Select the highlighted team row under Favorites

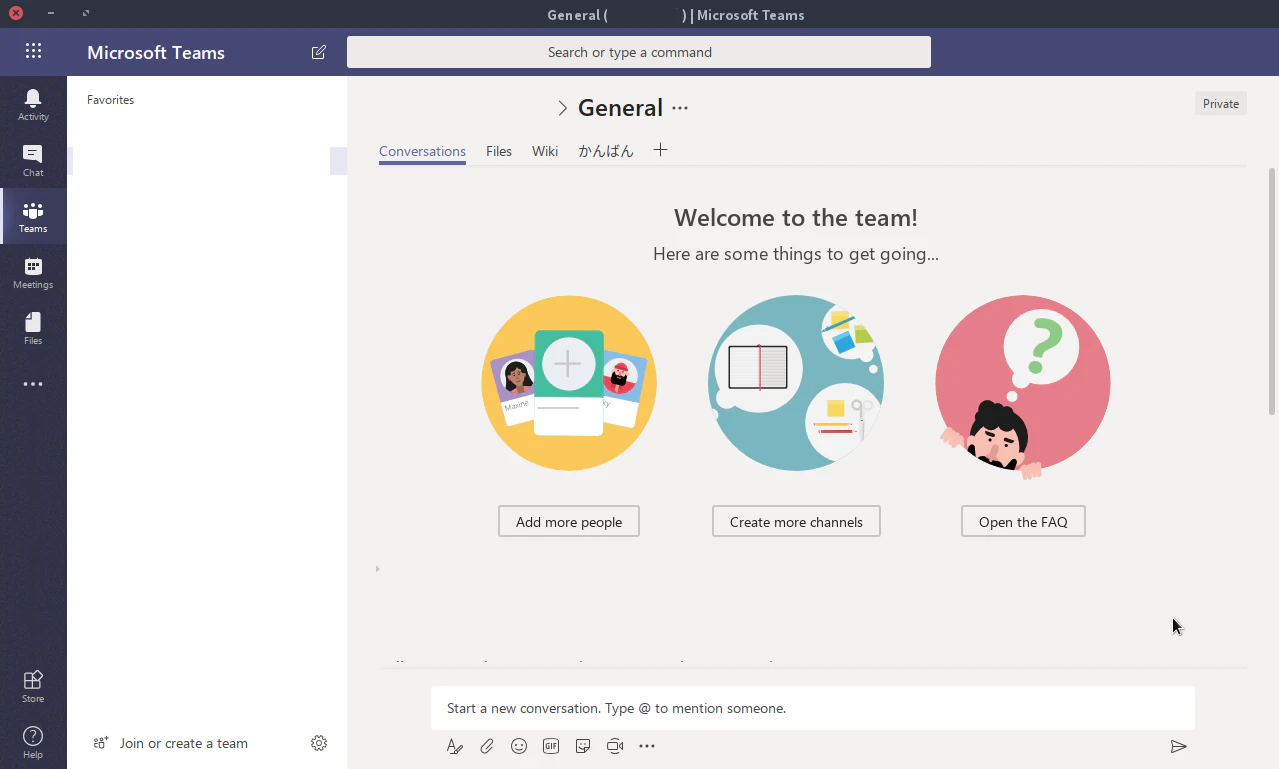(x=207, y=160)
